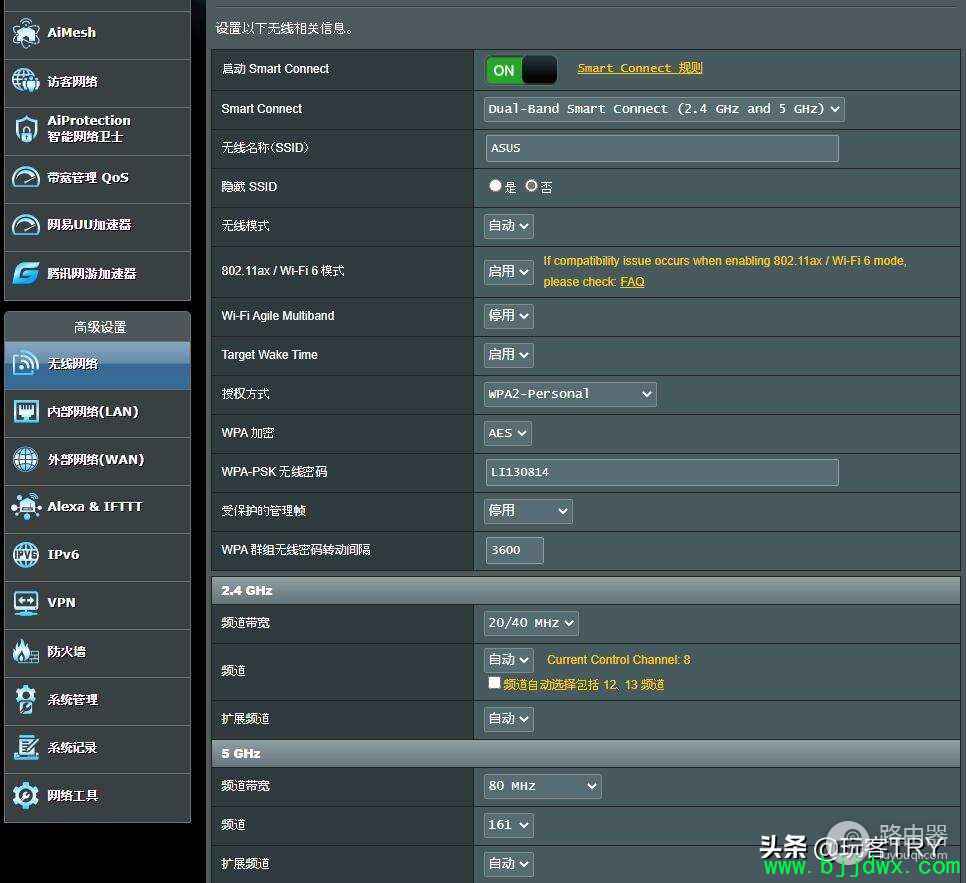Click the AiProtection shield icon
This screenshot has width=966, height=883.
pos(26,128)
